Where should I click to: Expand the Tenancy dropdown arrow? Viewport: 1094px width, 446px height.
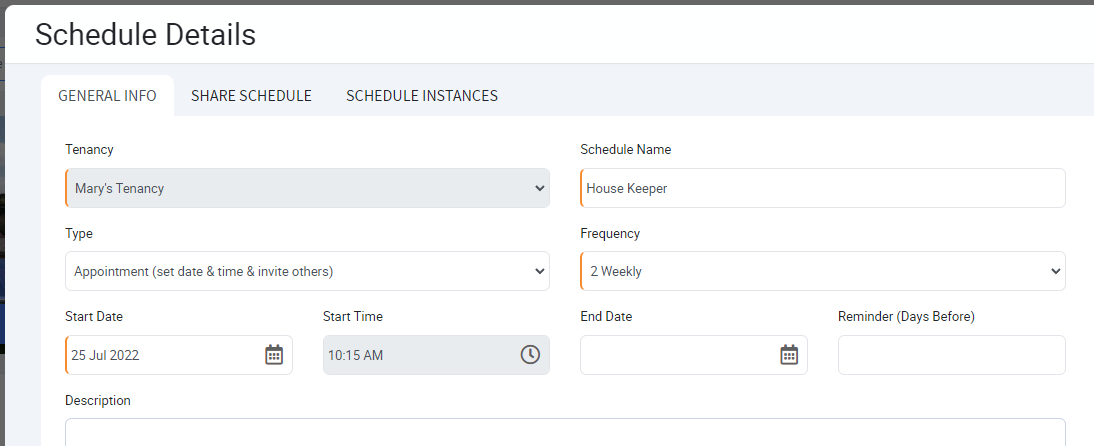coord(539,188)
